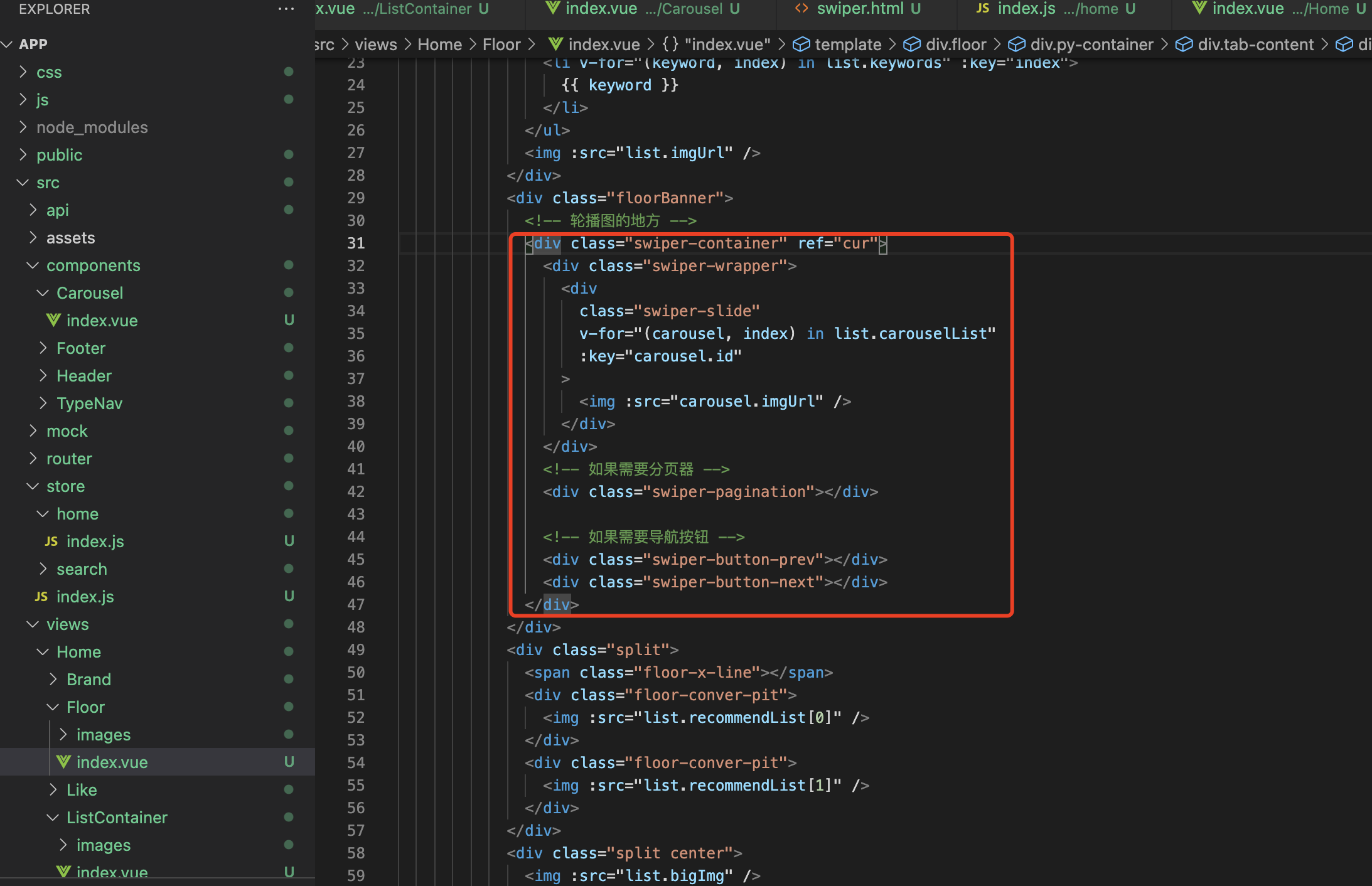The height and width of the screenshot is (886, 1372).
Task: Click the braces icon before "index.vue" breadcrumb
Action: 670,45
